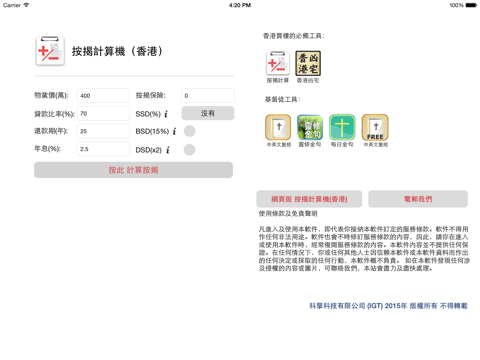Viewport: 480px width, 360px height.
Task: Show SSD(%) info icon details
Action: (166, 114)
